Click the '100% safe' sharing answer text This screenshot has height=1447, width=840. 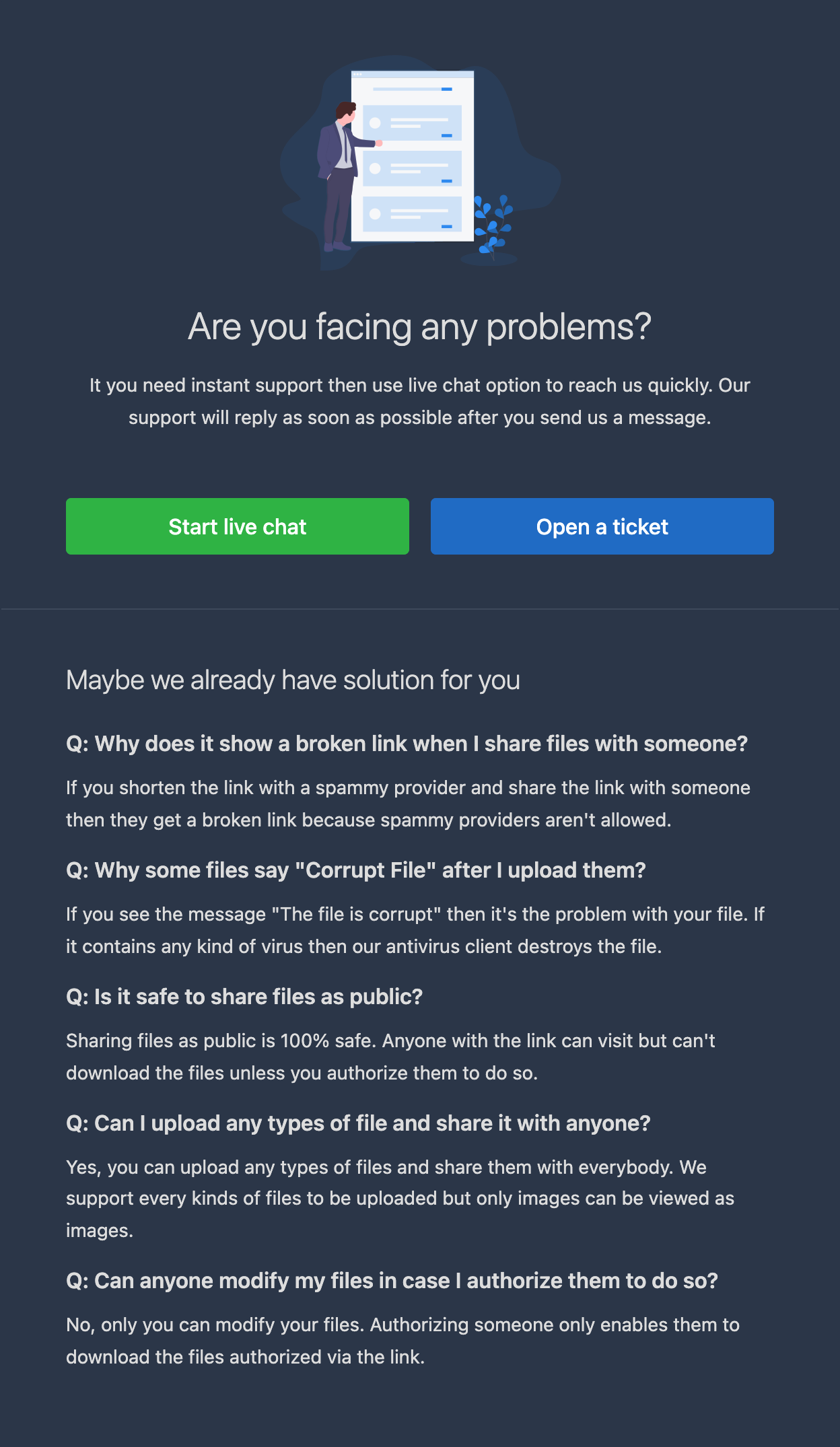pos(390,1057)
